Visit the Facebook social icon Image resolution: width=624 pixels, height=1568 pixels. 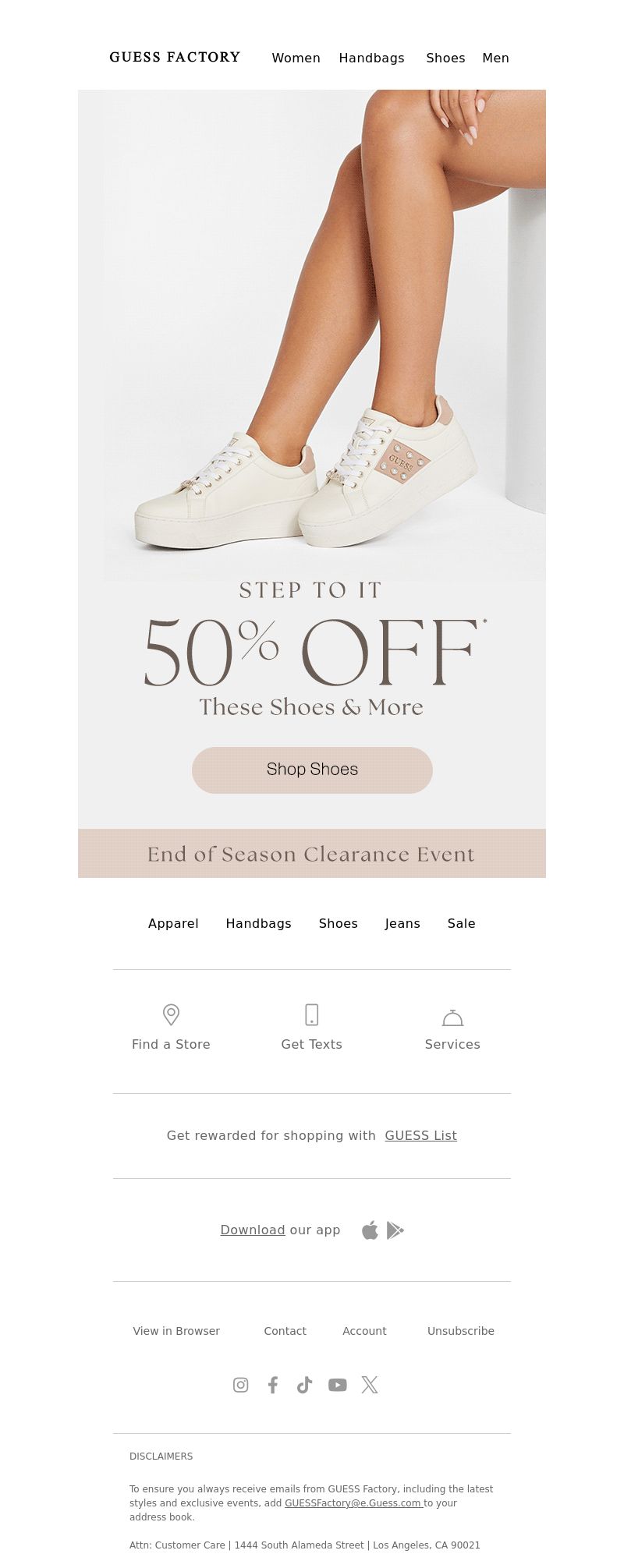[x=273, y=1384]
